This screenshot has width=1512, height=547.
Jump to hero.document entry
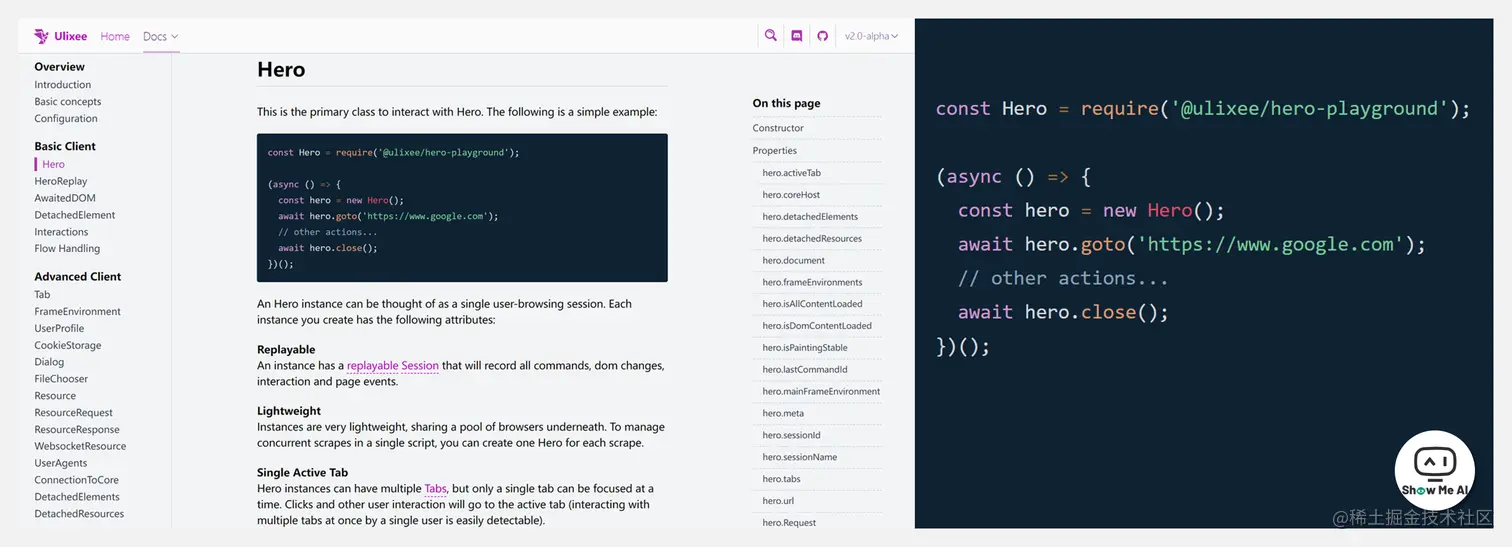pyautogui.click(x=793, y=261)
